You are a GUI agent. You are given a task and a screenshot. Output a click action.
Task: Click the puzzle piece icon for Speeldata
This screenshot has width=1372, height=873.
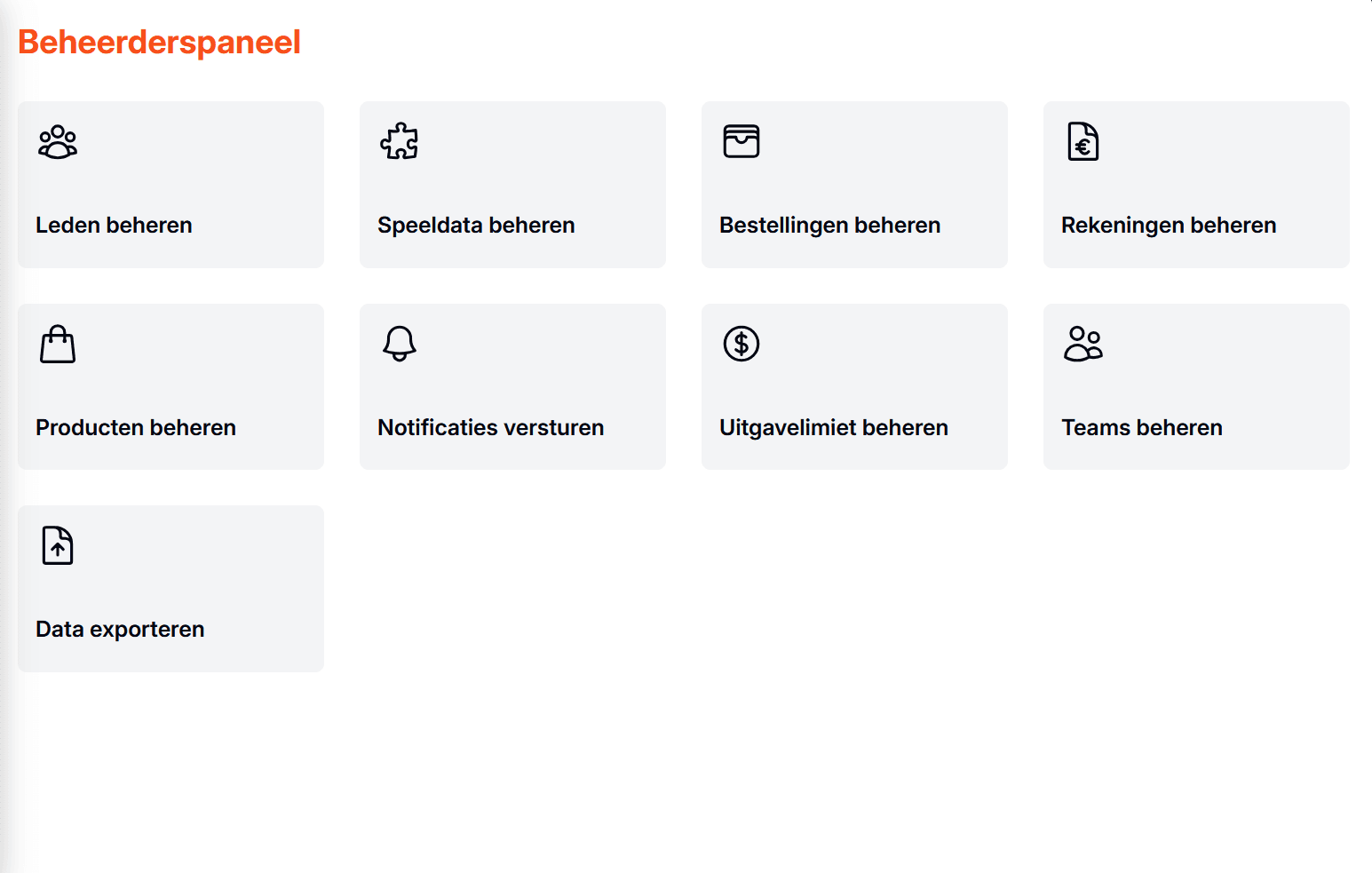coord(400,141)
